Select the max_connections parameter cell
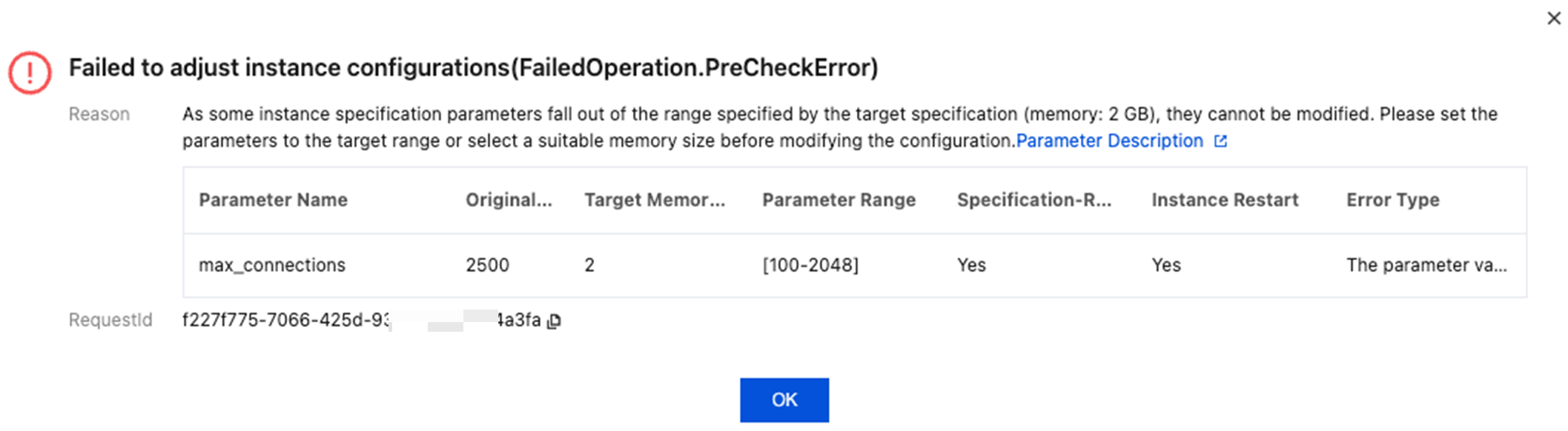The width and height of the screenshot is (1568, 431). point(272,265)
